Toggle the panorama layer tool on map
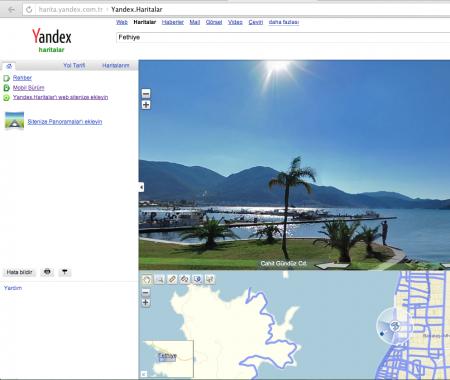Image resolution: width=450 pixels, height=380 pixels. [197, 279]
